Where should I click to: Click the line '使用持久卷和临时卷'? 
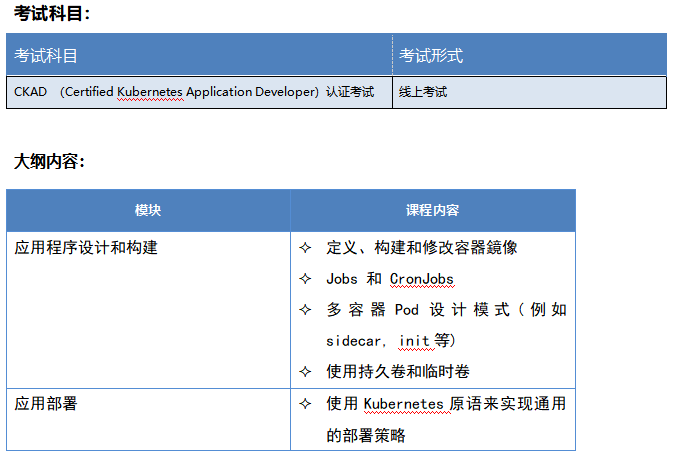[398, 372]
